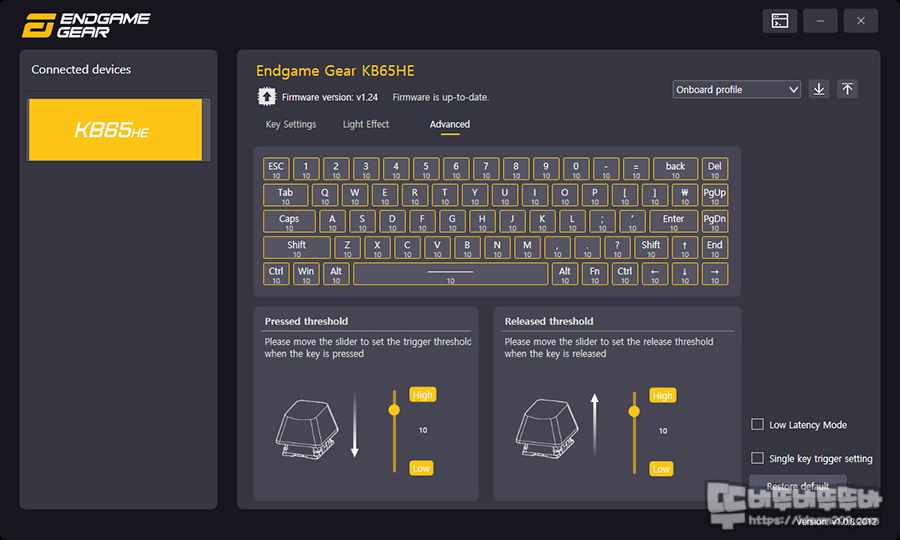
Task: Click the 'Firmware version: v1.24' text
Action: (x=329, y=97)
